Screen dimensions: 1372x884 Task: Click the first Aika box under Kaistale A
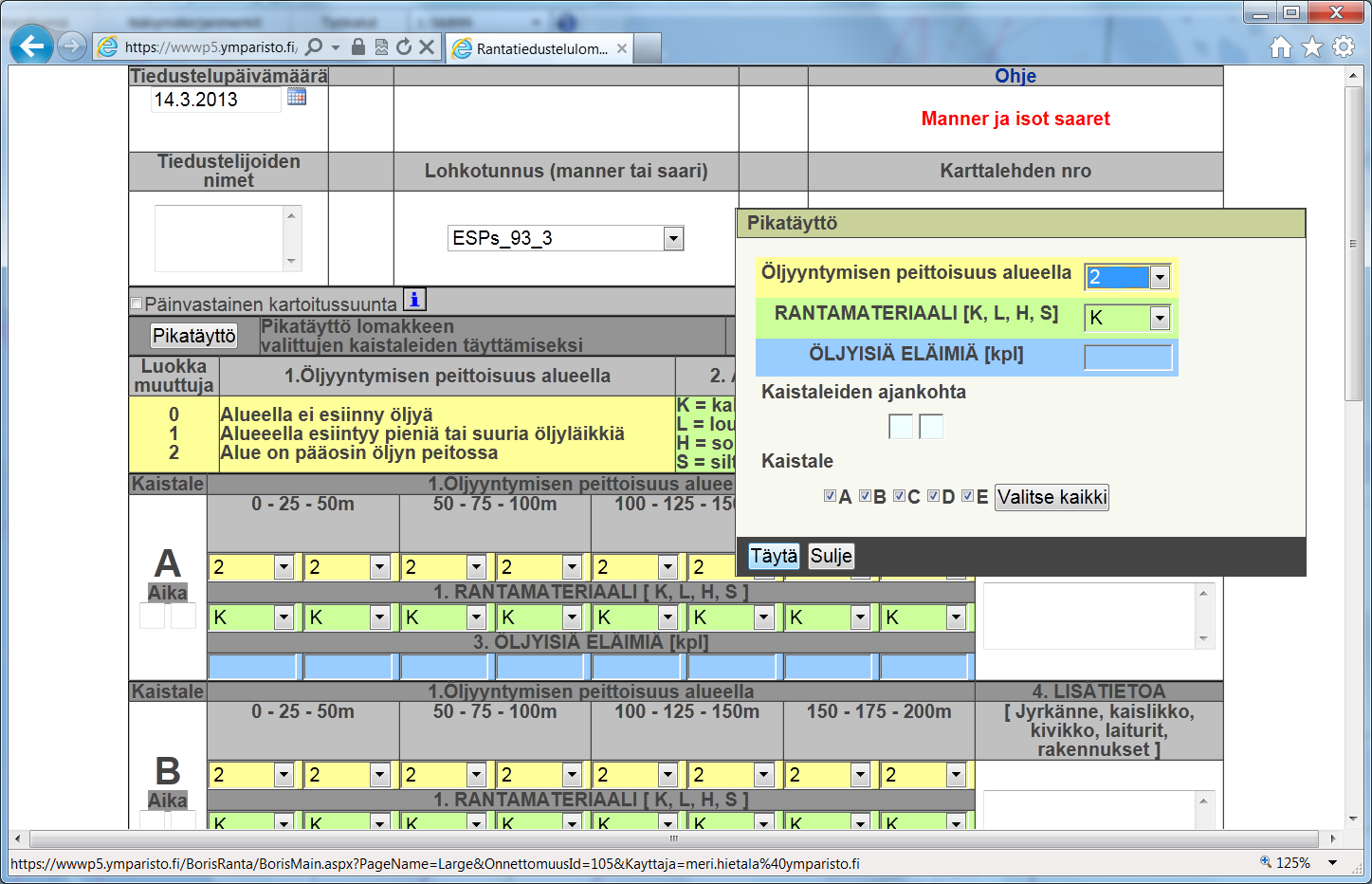click(152, 616)
